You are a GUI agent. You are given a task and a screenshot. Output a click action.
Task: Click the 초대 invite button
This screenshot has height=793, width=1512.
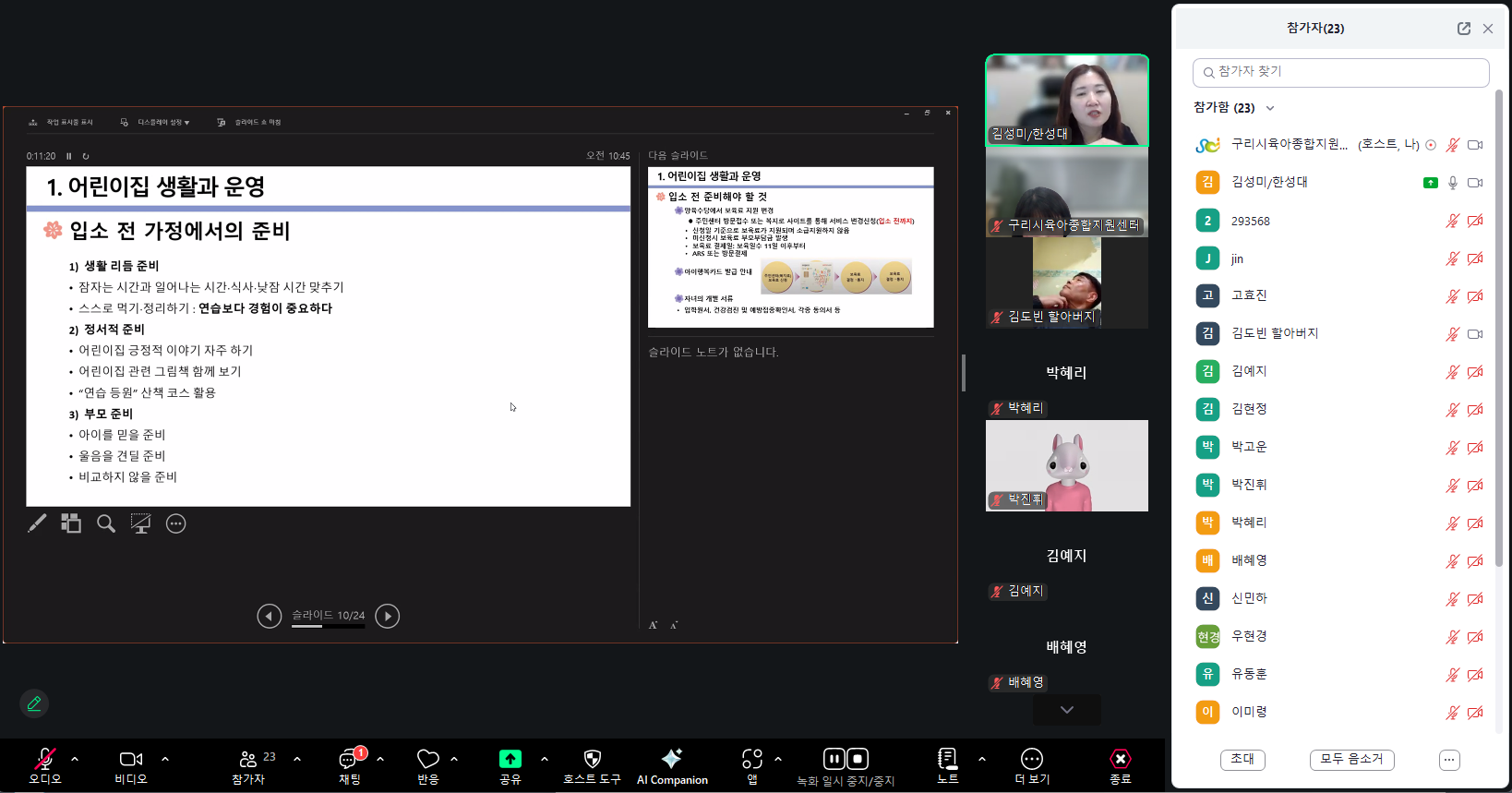coord(1242,759)
